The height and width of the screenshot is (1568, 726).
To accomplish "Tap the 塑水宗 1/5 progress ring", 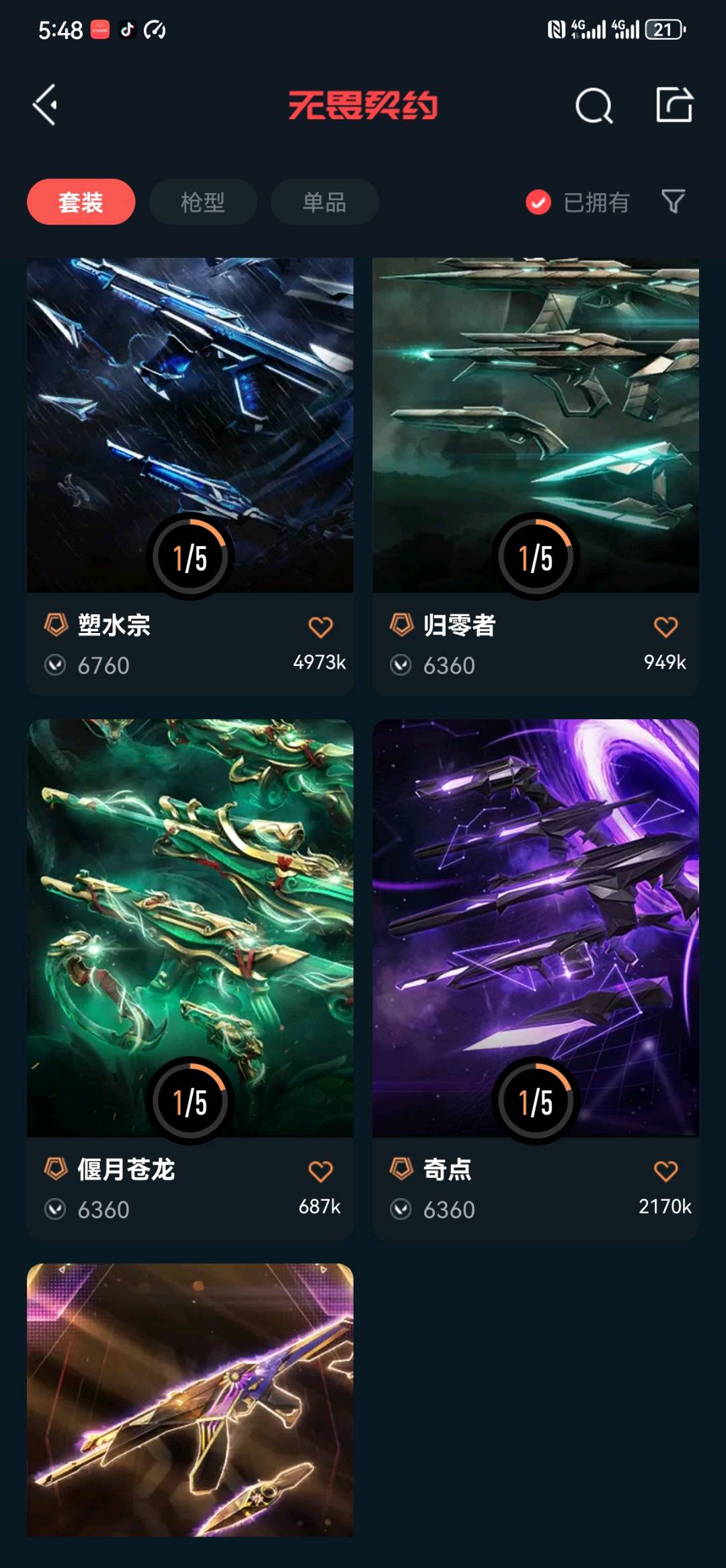I will (190, 558).
